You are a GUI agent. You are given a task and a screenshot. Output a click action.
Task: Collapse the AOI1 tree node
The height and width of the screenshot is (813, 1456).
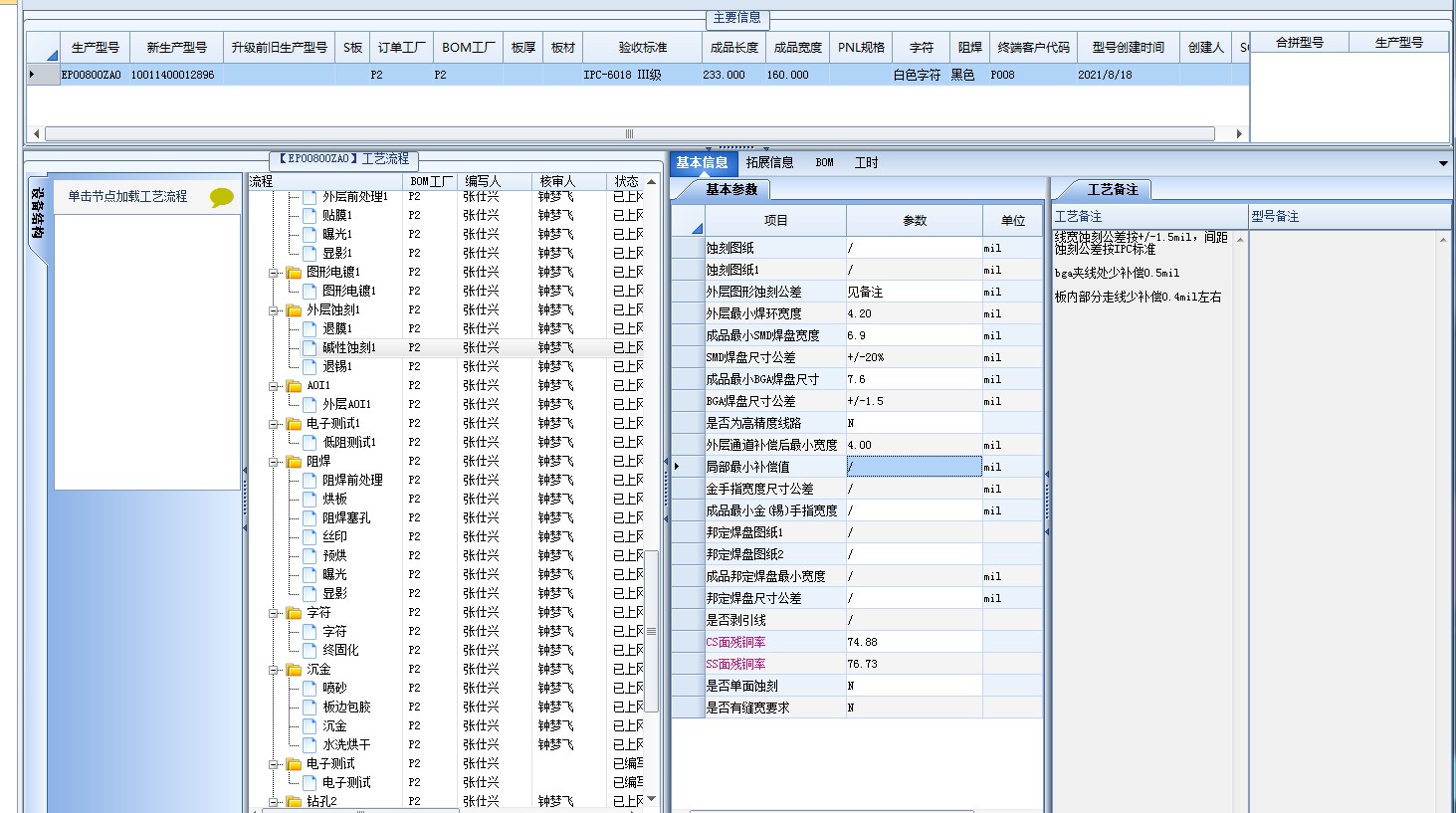click(274, 386)
